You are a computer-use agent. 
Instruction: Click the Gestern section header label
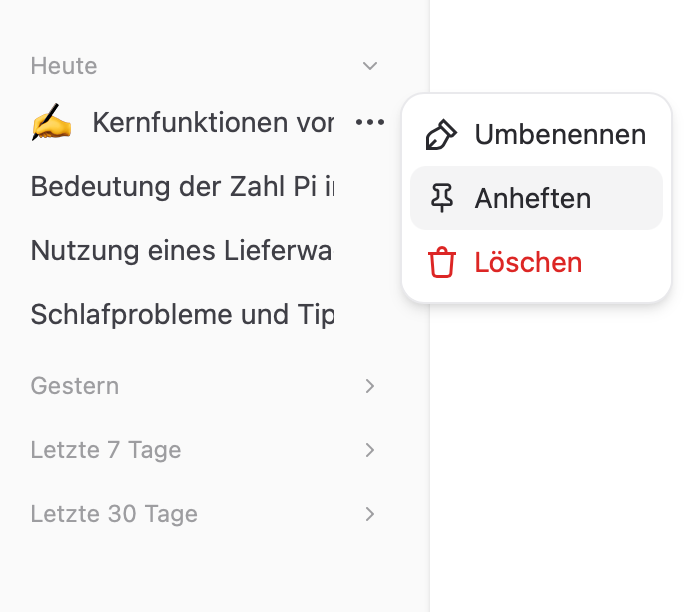pos(75,385)
